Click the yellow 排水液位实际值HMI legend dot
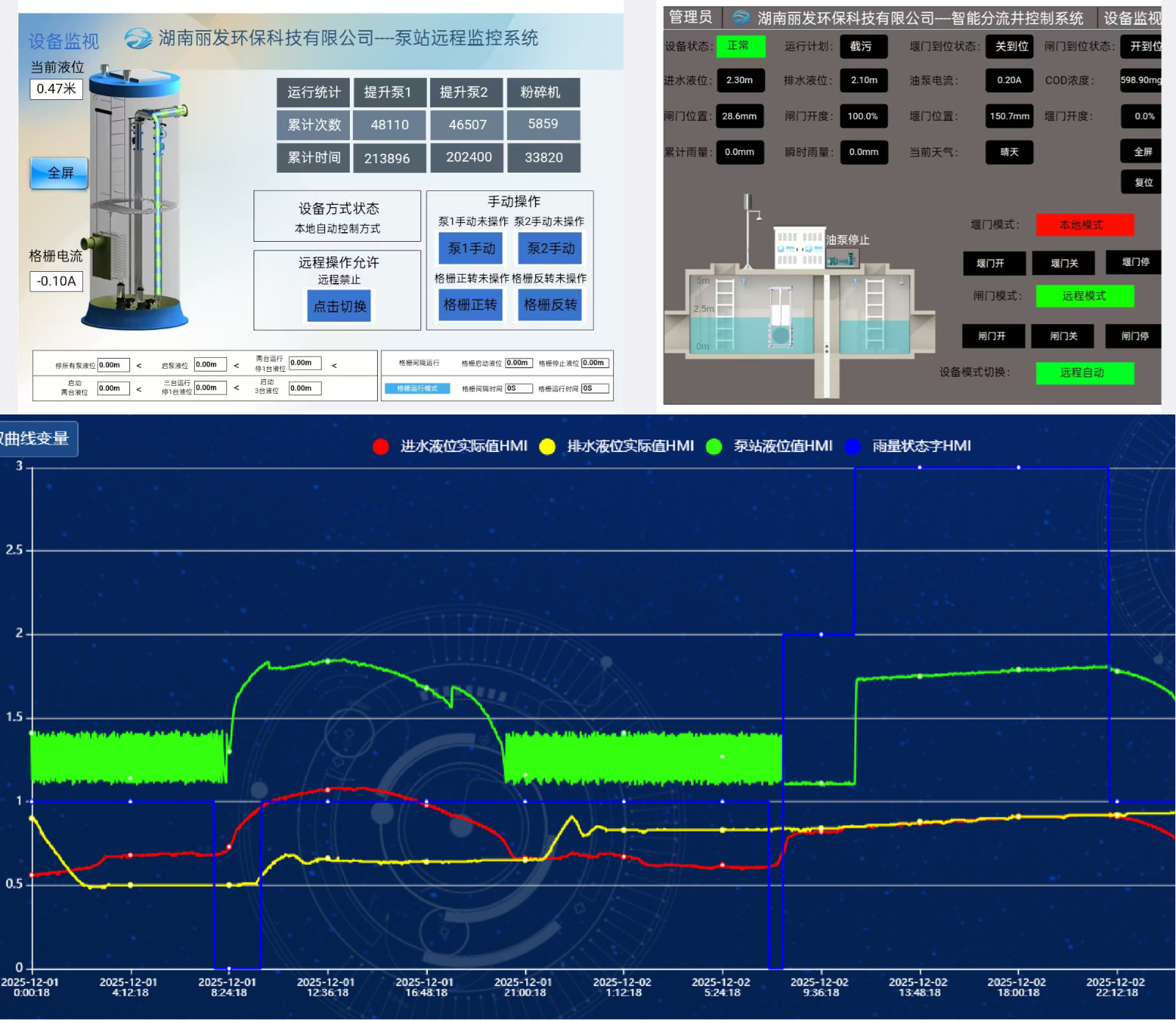 click(548, 447)
